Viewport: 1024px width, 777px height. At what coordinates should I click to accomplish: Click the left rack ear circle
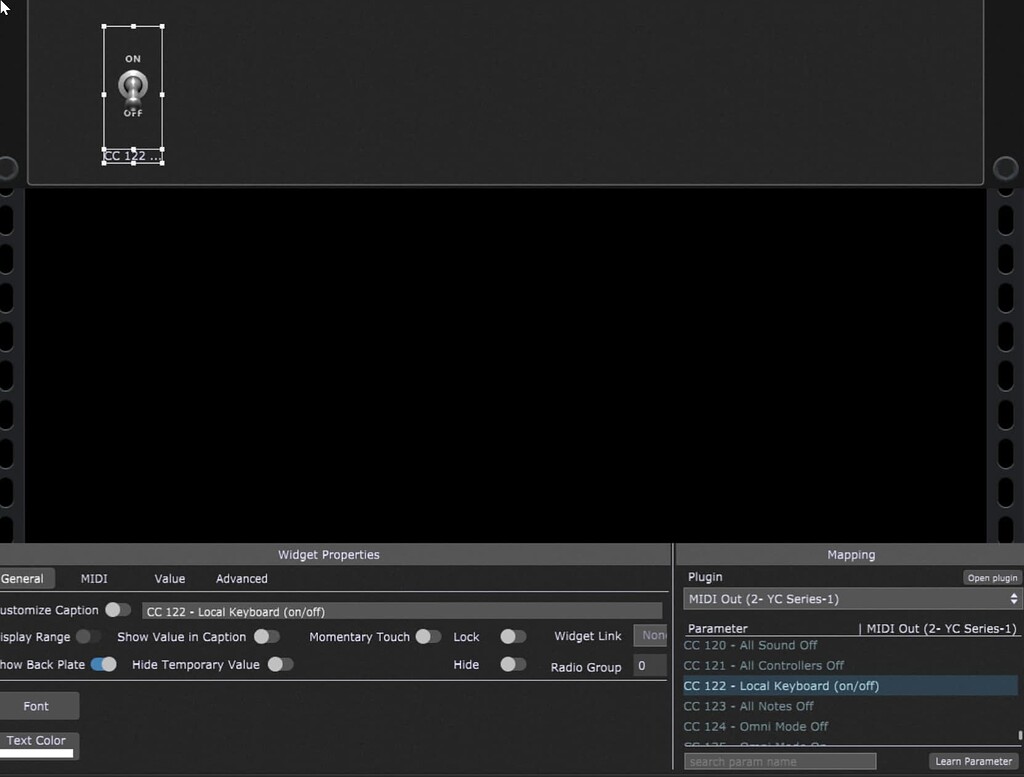8,168
